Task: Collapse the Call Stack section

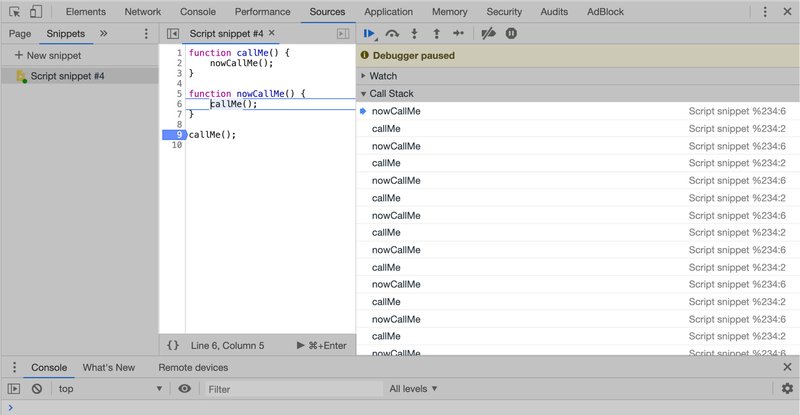Action: (x=578, y=93)
